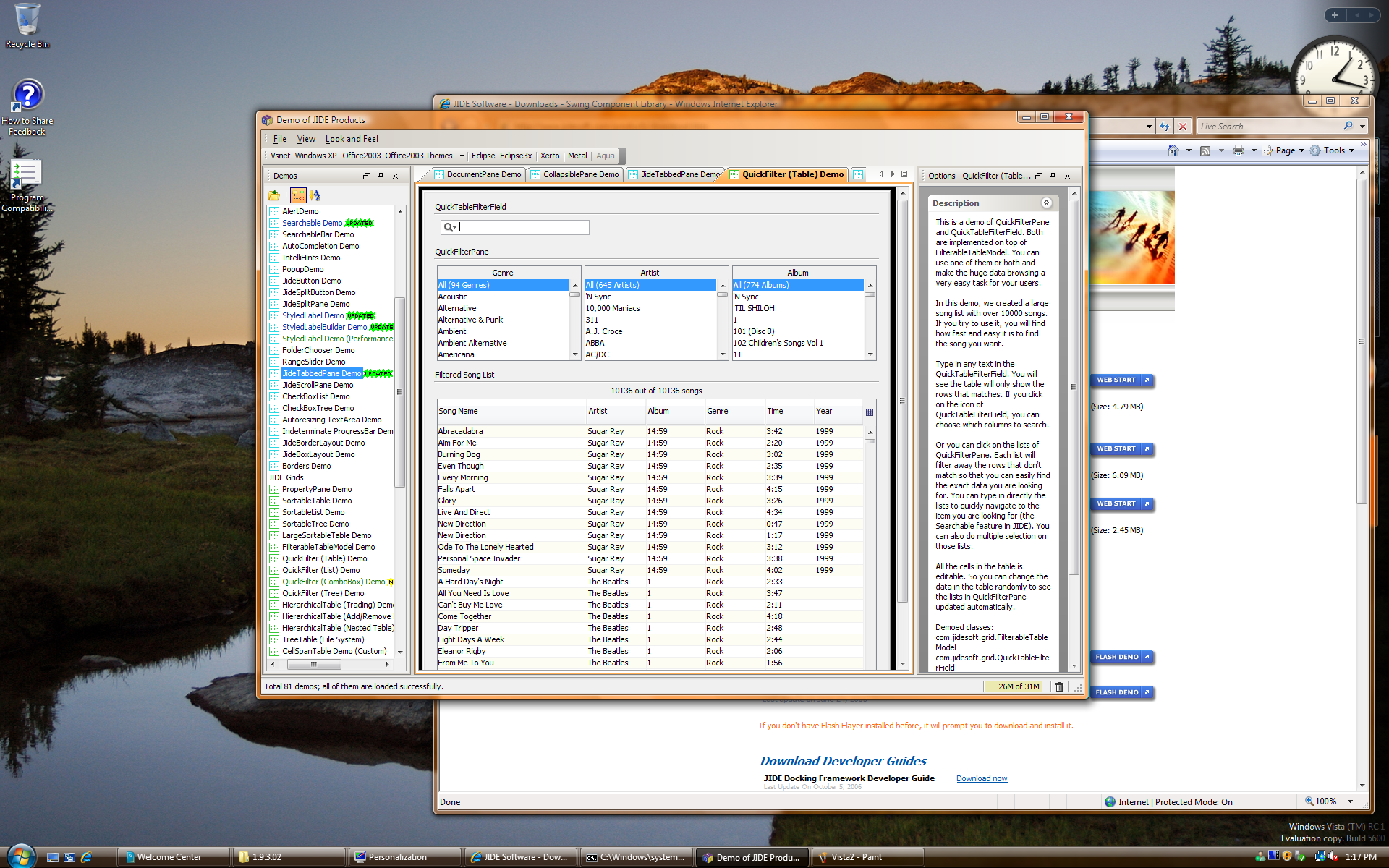This screenshot has width=1389, height=868.
Task: Close the Demos panel with its X icon
Action: click(395, 176)
